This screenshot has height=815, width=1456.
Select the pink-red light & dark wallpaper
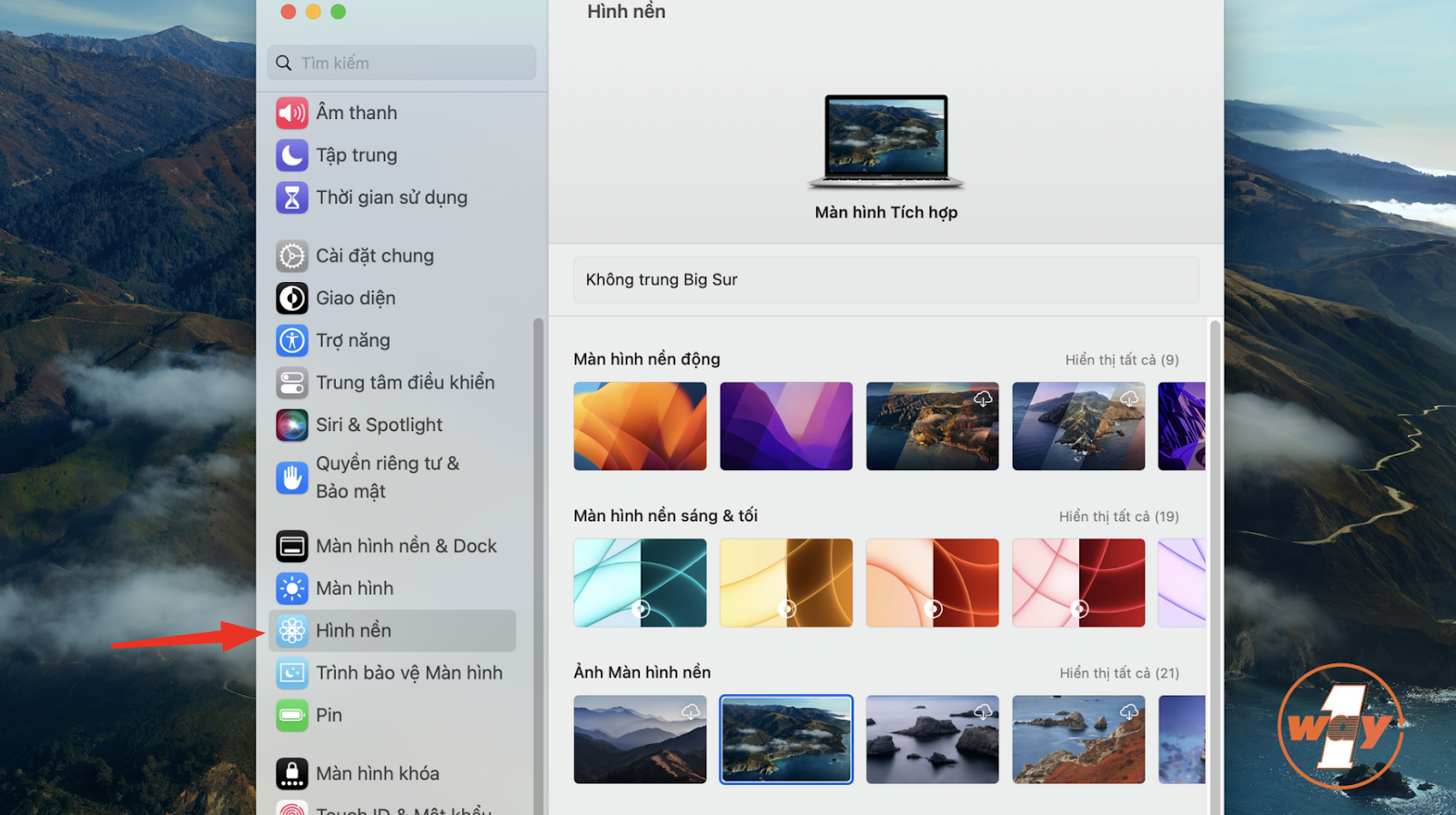(1078, 583)
